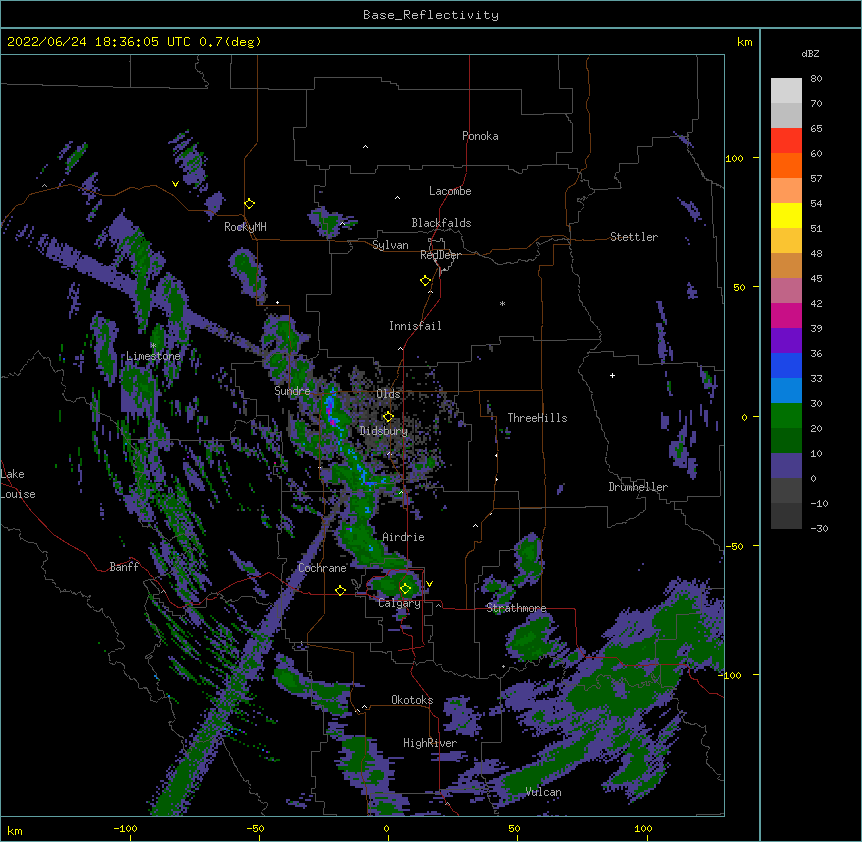Click the Calgary city label
The width and height of the screenshot is (862, 842).
[399, 603]
